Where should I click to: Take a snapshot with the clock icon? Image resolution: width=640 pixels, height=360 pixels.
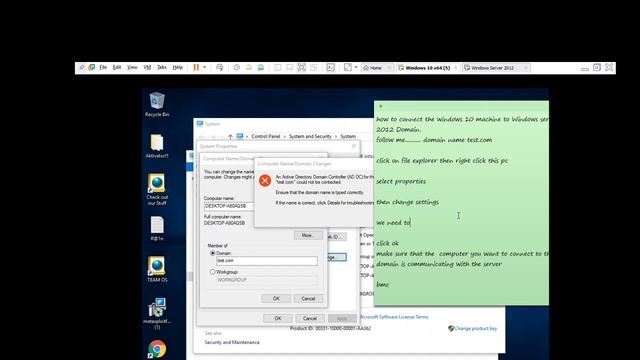(237, 67)
